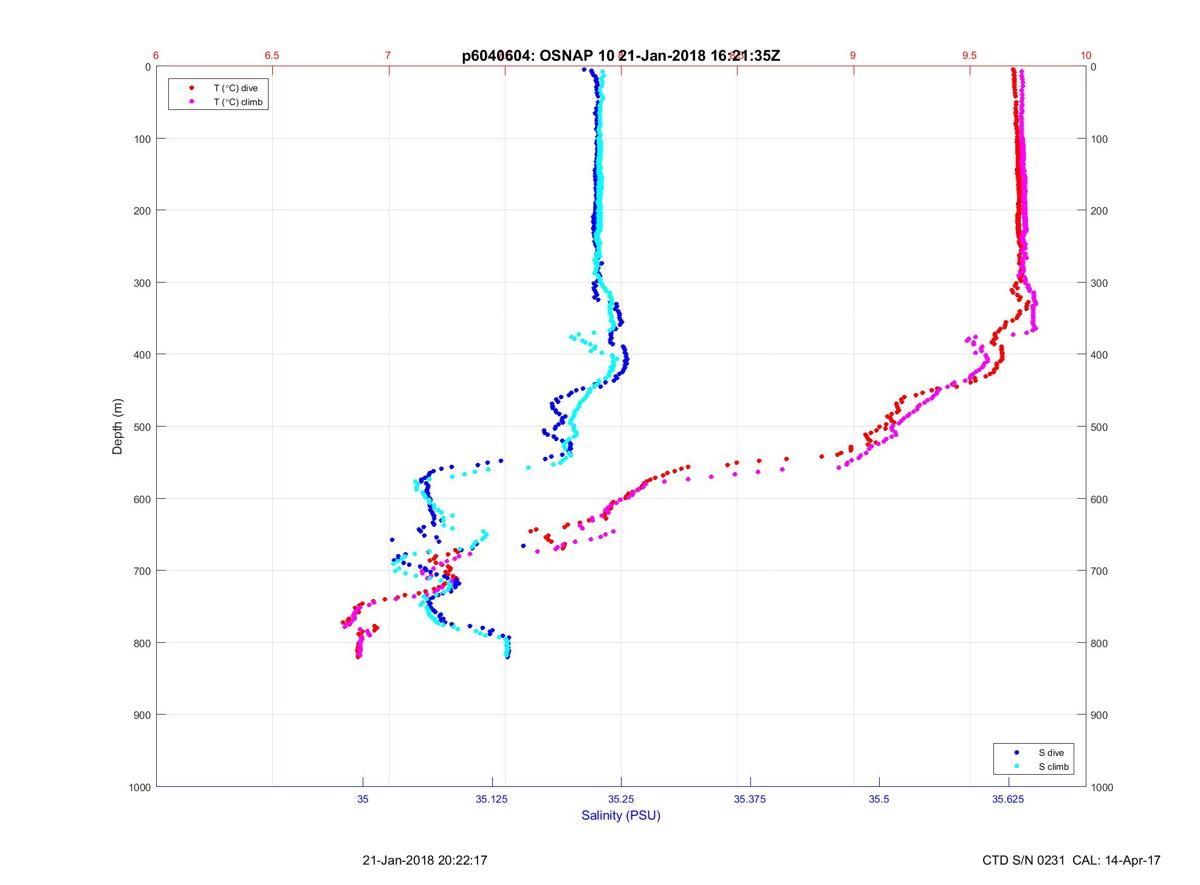Click the left depth tick label 500
The height and width of the screenshot is (885, 1200).
141,427
